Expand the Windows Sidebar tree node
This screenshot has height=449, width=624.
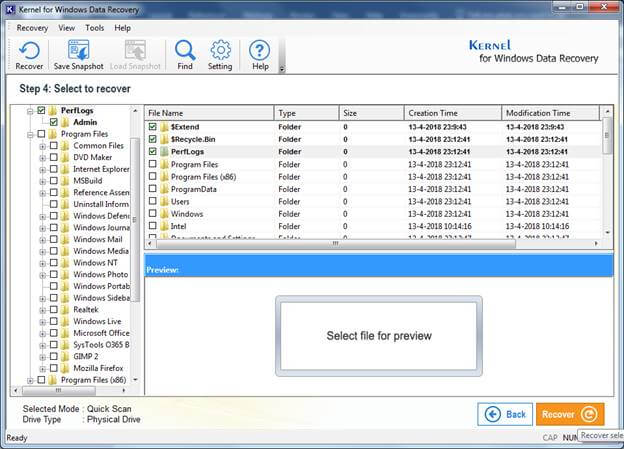pyautogui.click(x=43, y=299)
